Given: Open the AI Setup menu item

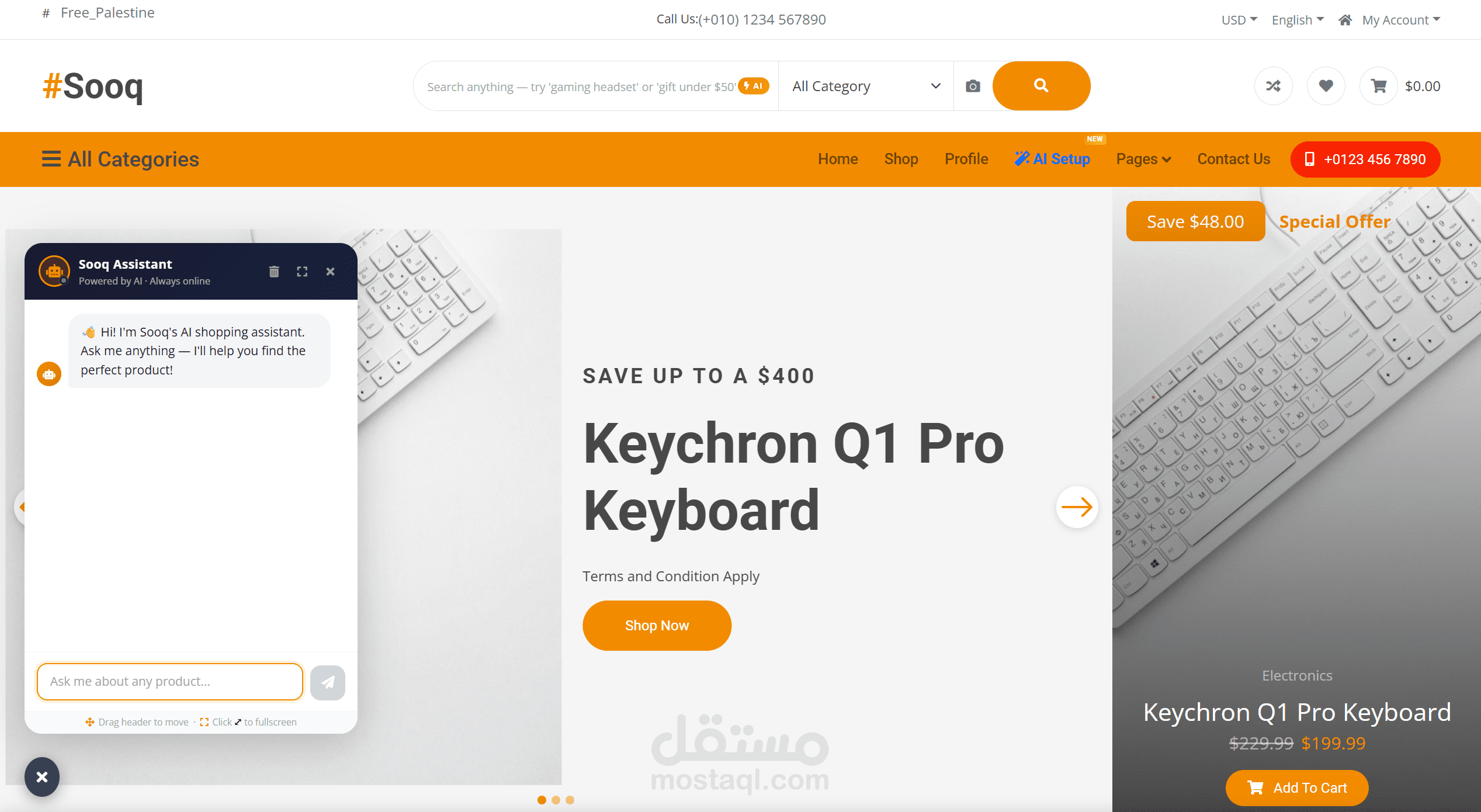Looking at the screenshot, I should [1052, 159].
